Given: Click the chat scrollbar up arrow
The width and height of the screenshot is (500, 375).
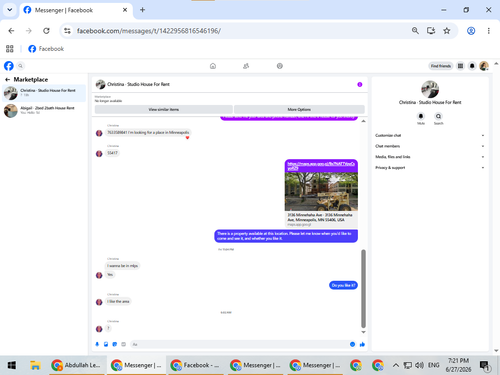Looking at the screenshot, I should (x=363, y=121).
